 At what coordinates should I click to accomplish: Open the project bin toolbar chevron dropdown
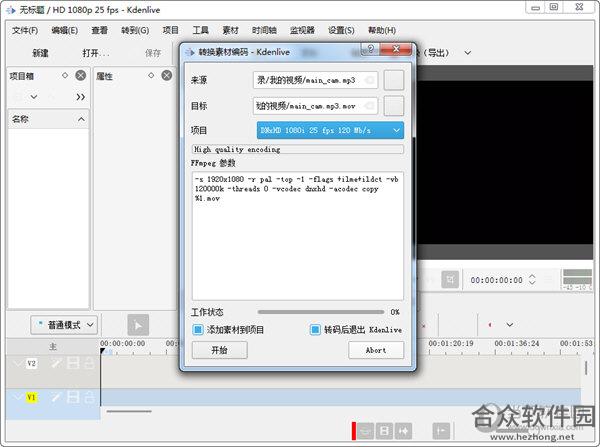(34, 97)
